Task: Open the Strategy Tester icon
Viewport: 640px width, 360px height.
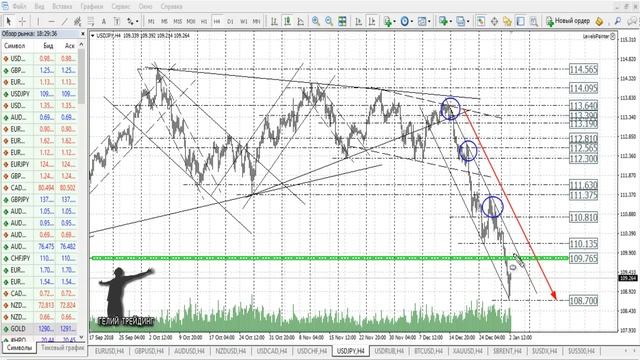Action: pyautogui.click(x=533, y=21)
